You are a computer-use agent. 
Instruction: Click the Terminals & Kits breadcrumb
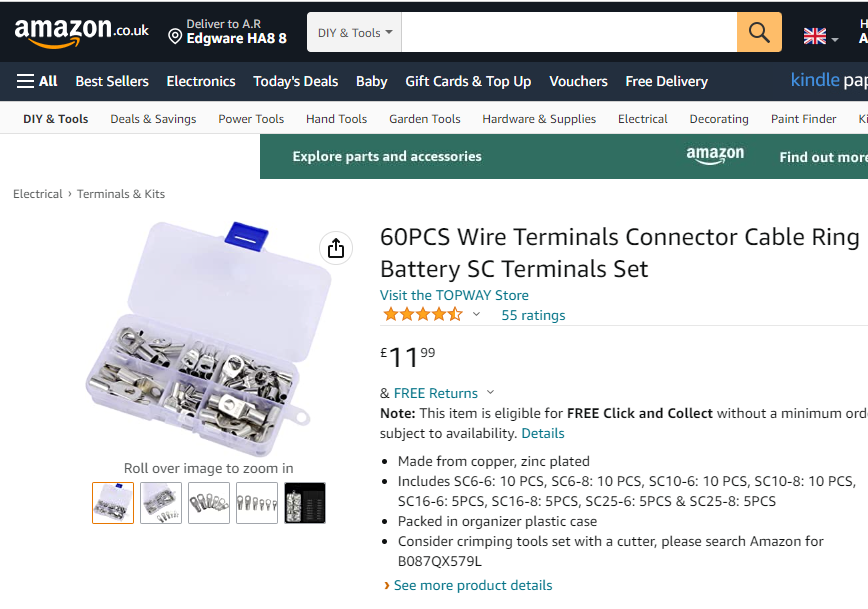[121, 193]
